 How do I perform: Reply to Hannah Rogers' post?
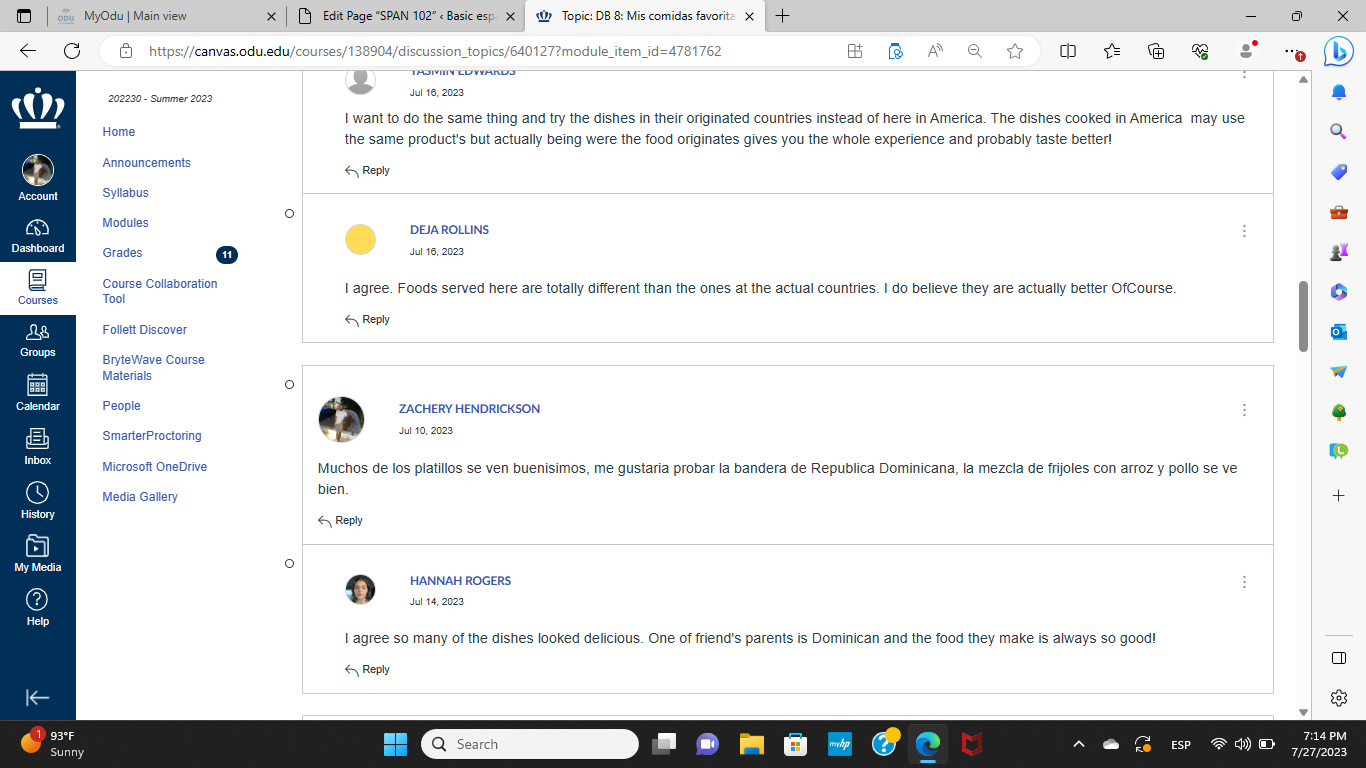(x=367, y=670)
